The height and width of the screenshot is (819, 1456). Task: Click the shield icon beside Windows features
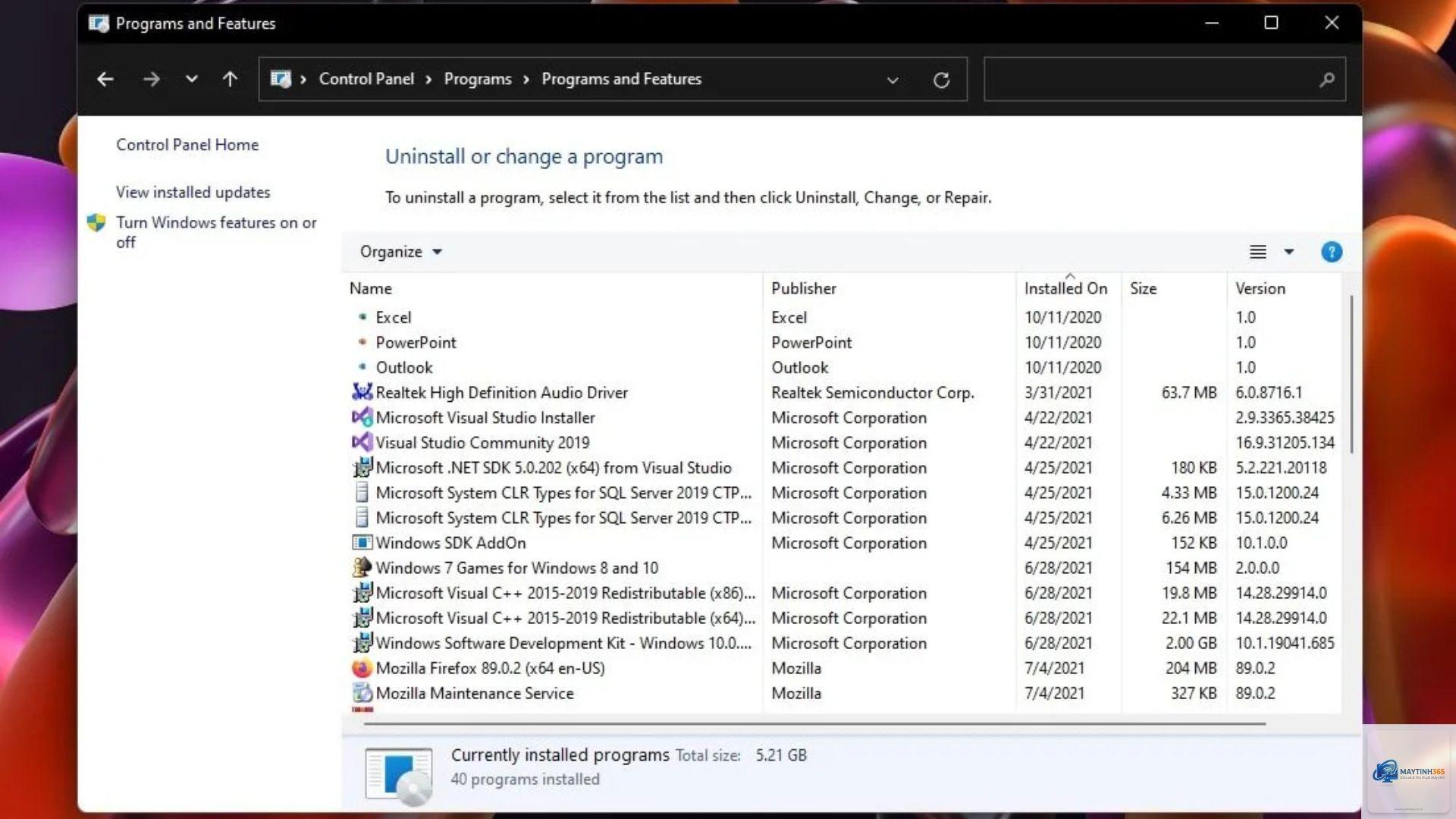(96, 223)
